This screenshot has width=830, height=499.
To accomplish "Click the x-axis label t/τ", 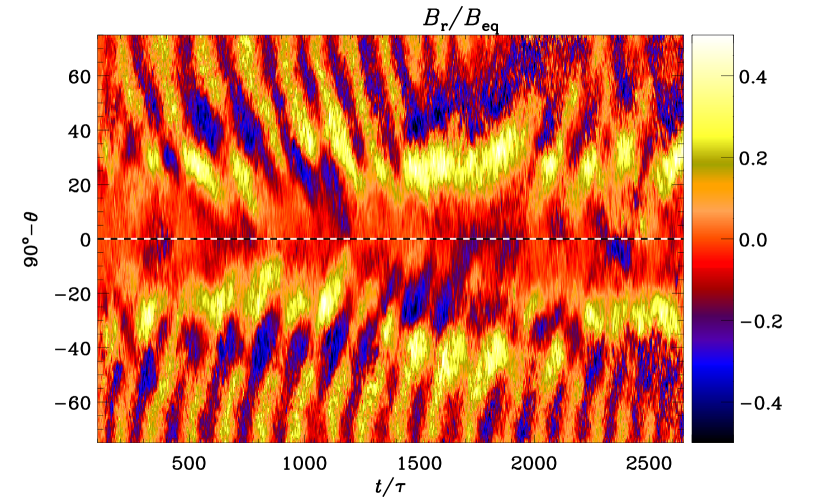I will click(390, 485).
